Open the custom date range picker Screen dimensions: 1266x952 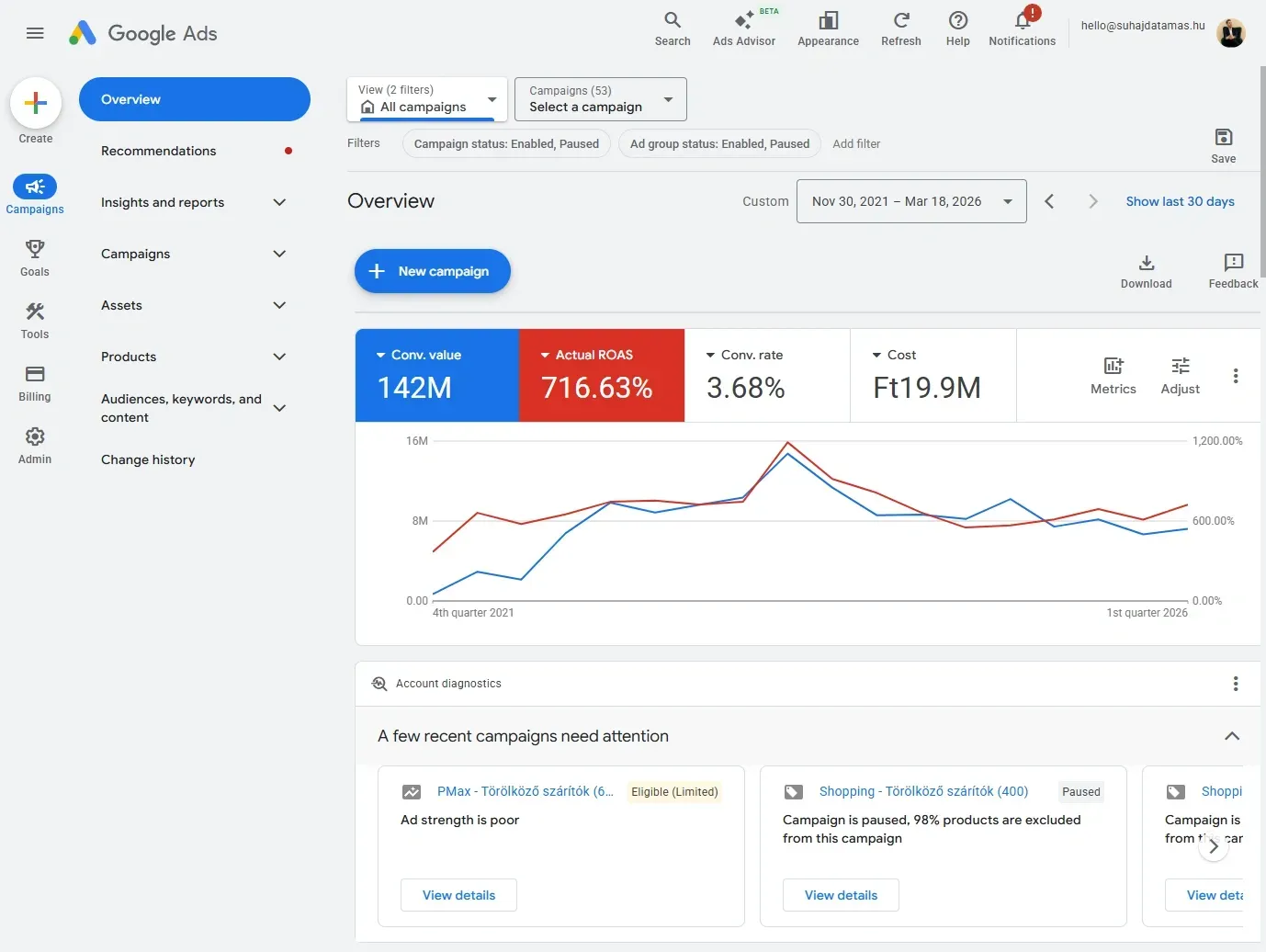pos(911,201)
